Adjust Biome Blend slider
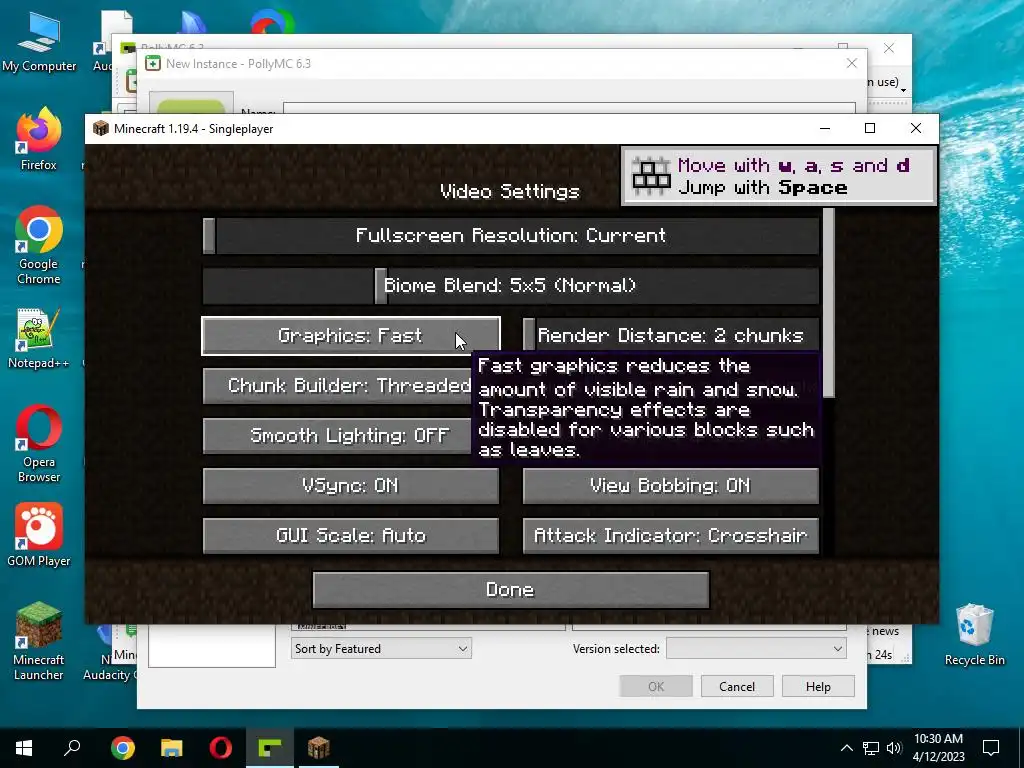 (511, 285)
